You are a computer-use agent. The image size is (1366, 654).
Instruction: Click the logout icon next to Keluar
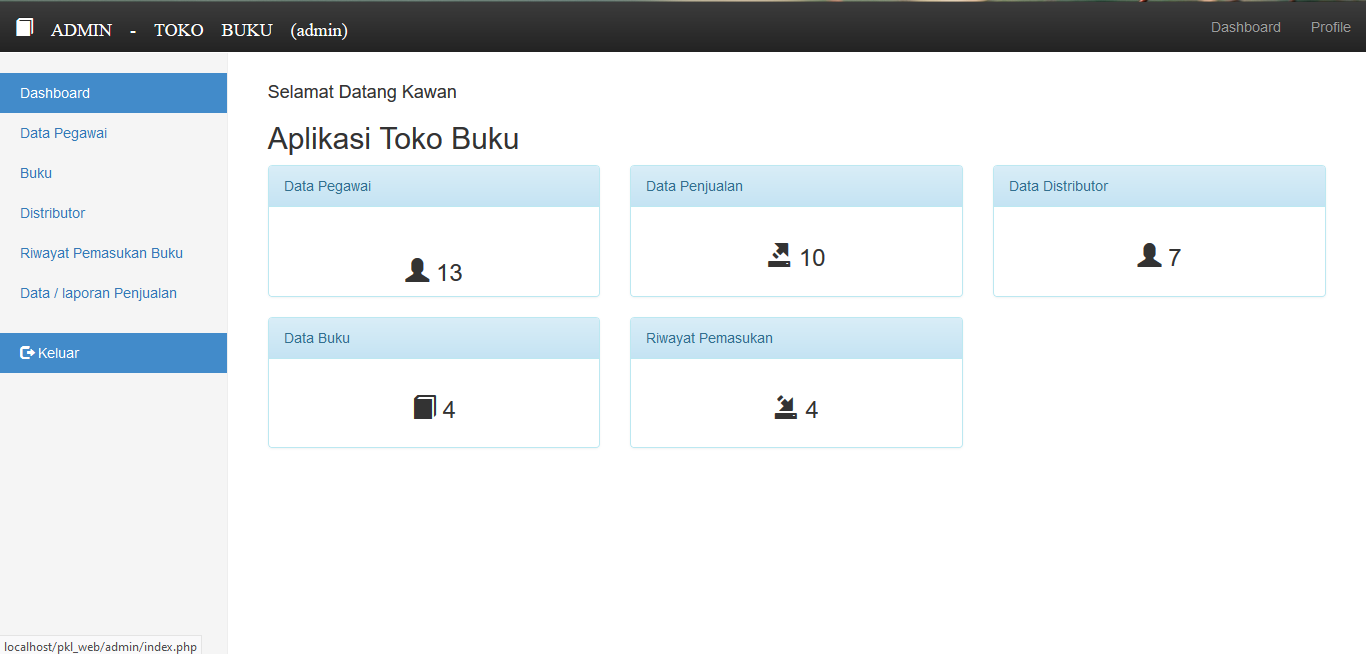click(25, 351)
